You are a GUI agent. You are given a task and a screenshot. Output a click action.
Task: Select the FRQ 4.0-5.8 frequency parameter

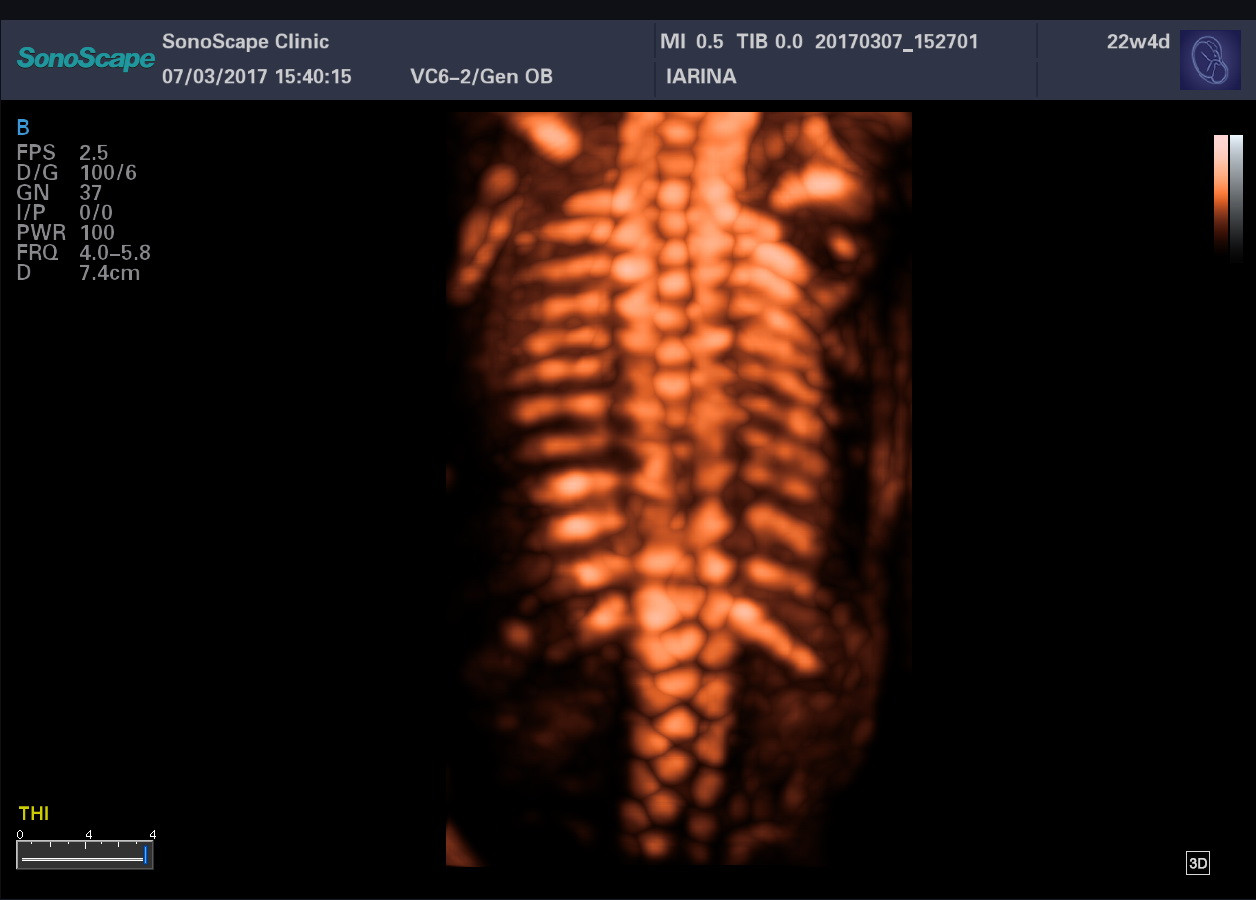84,253
